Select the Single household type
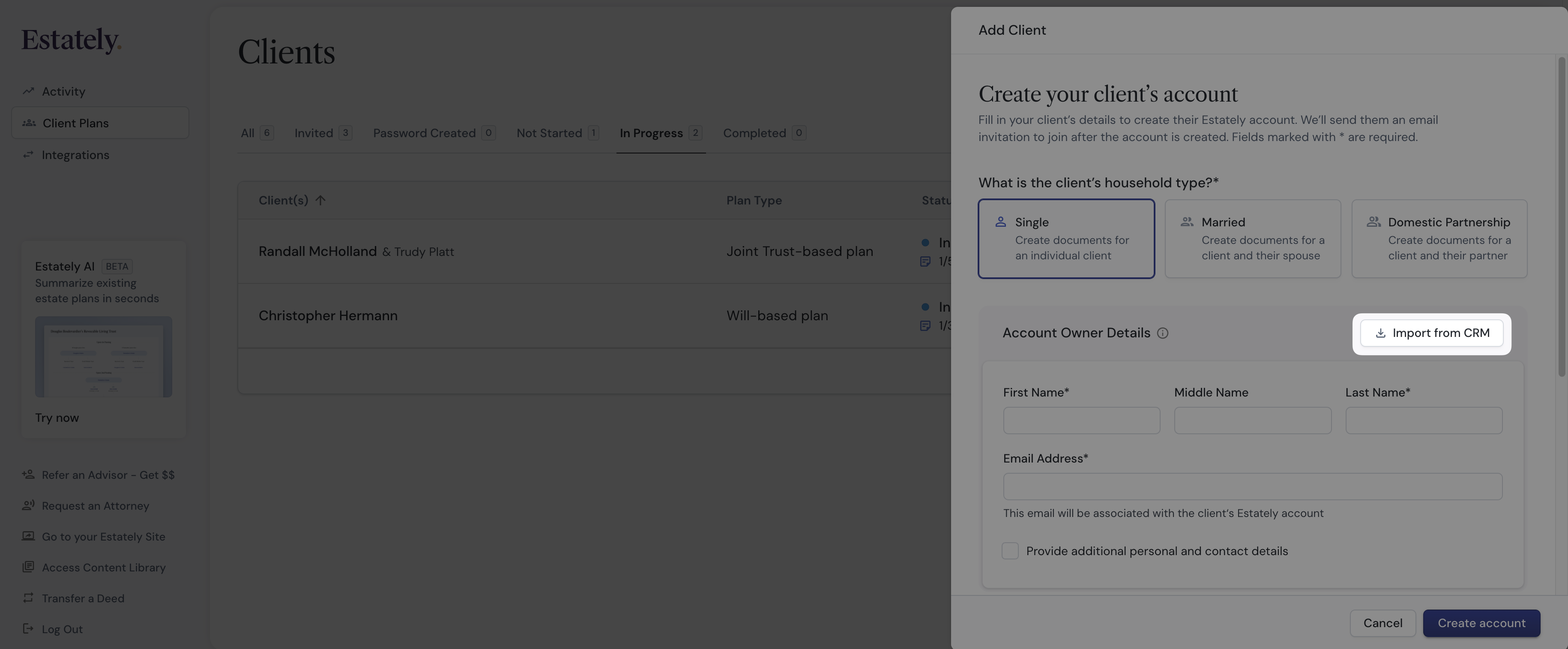This screenshot has height=649, width=1568. pyautogui.click(x=1066, y=239)
